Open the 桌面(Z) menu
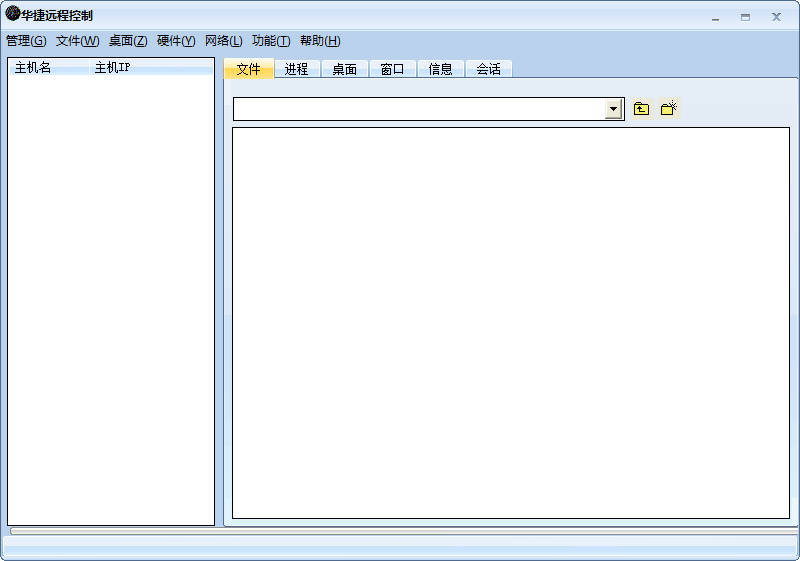 pyautogui.click(x=128, y=41)
